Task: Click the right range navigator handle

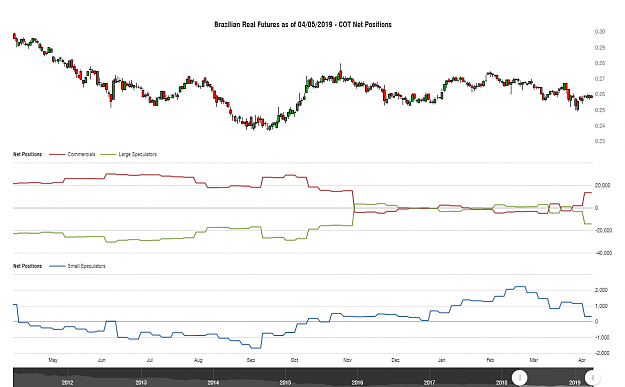Action: click(592, 377)
